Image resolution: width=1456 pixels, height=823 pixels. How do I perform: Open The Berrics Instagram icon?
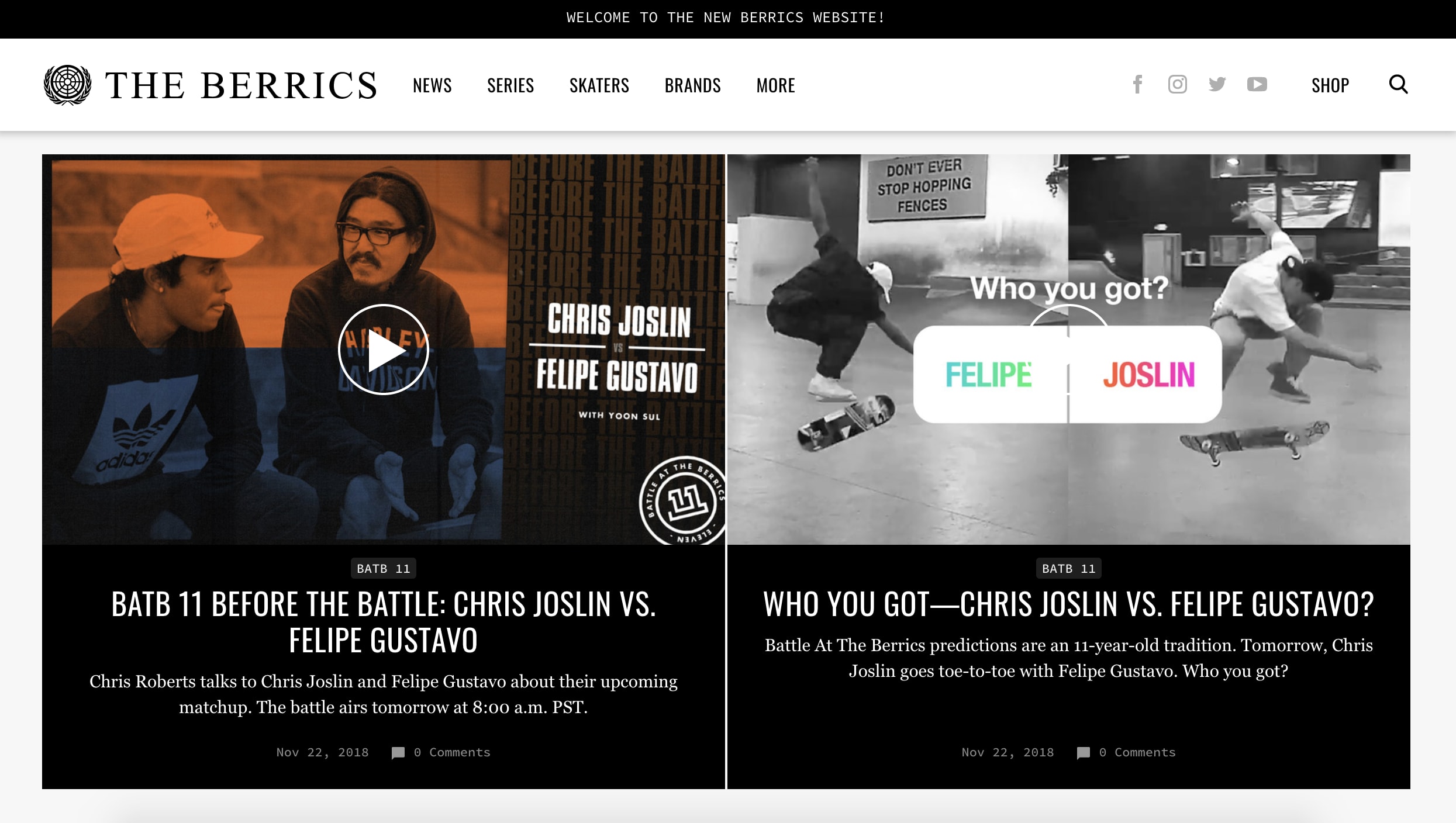point(1177,85)
